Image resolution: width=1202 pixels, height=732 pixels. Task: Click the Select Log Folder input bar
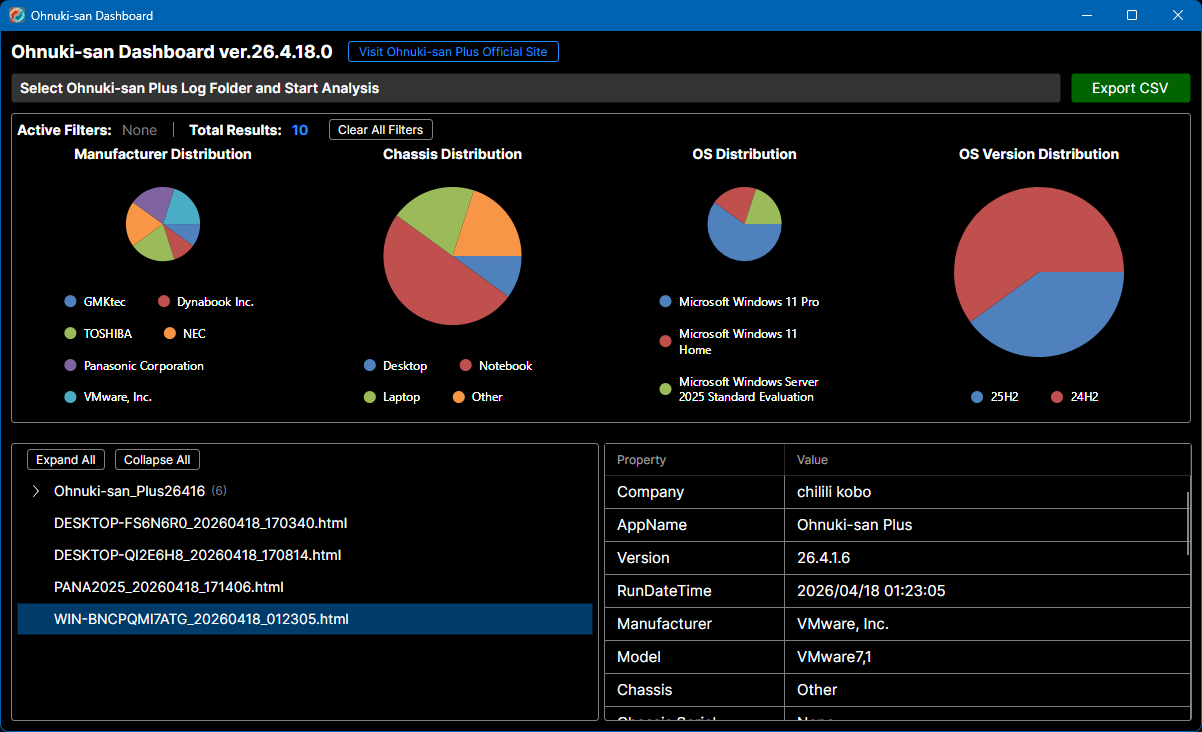[535, 87]
